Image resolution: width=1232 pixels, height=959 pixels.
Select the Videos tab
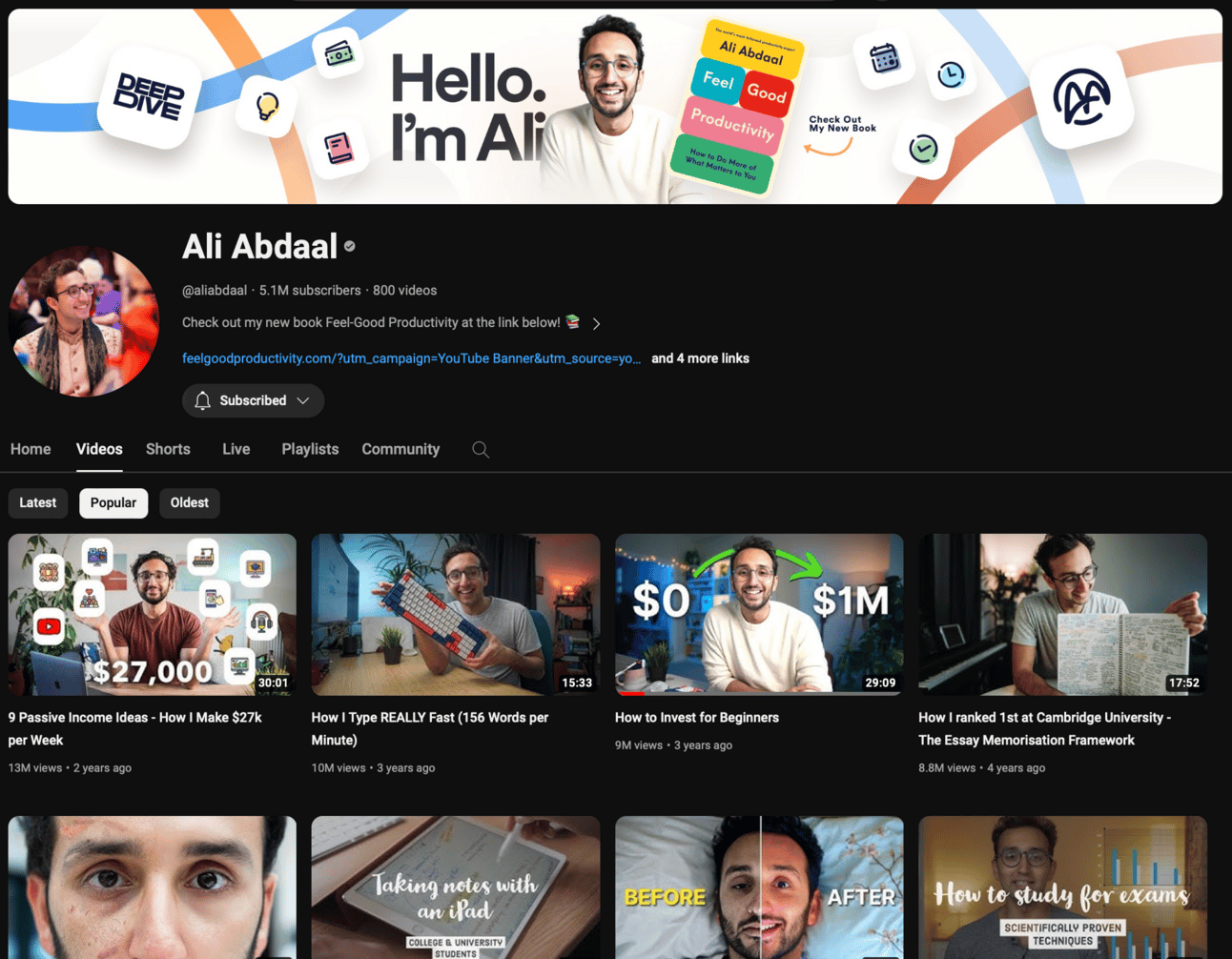(99, 449)
